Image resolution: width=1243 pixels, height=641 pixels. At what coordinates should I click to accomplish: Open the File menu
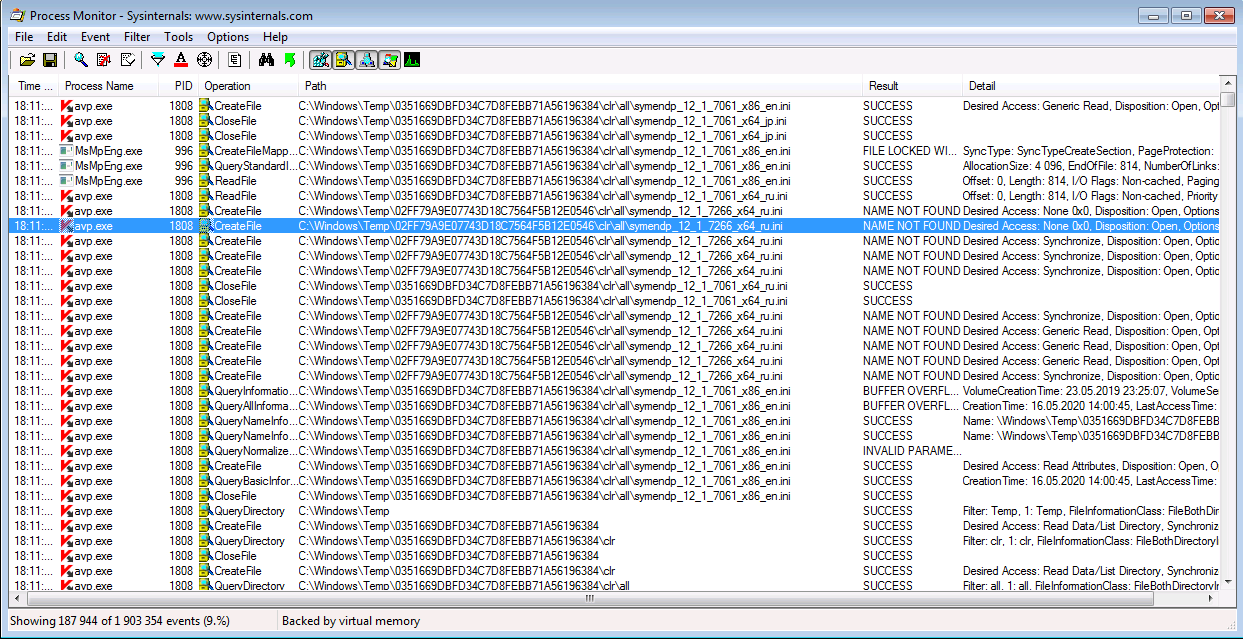click(x=24, y=37)
